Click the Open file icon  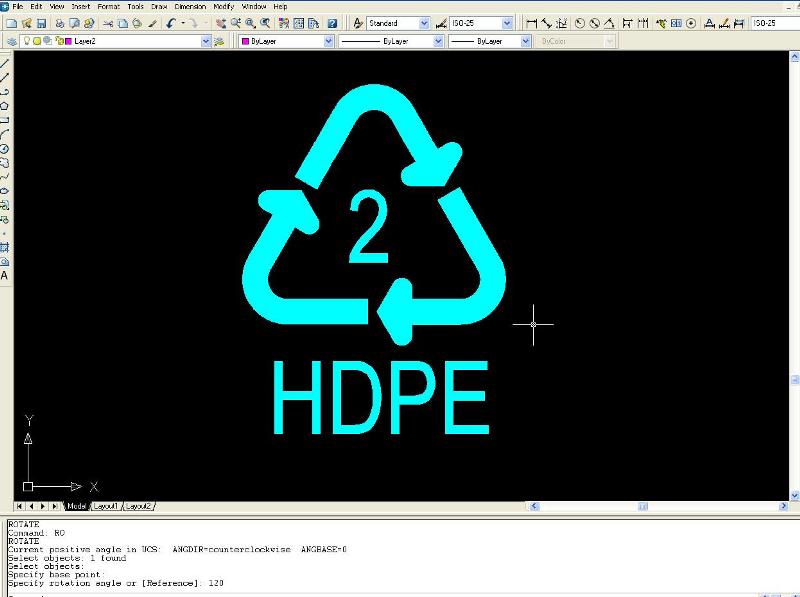(x=27, y=23)
